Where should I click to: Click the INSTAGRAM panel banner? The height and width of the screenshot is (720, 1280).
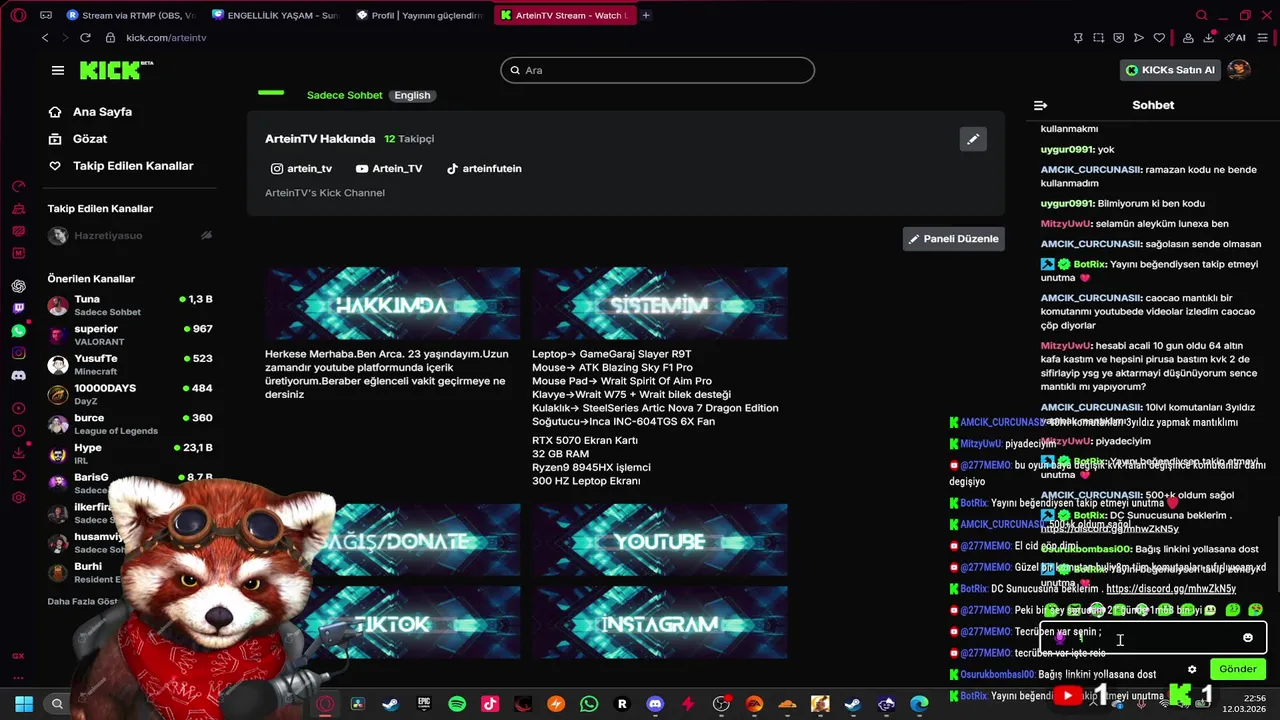click(659, 623)
